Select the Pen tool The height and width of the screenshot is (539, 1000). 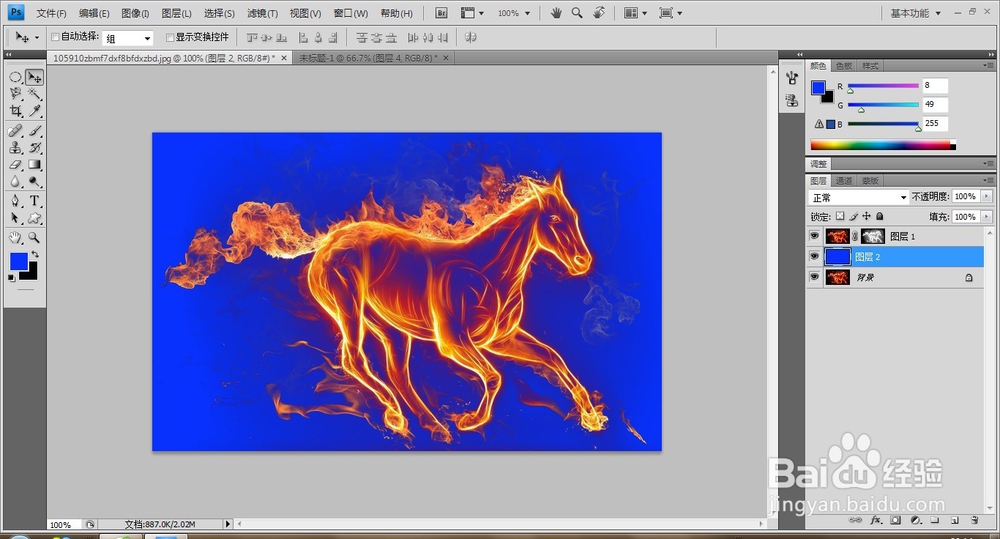[x=15, y=201]
